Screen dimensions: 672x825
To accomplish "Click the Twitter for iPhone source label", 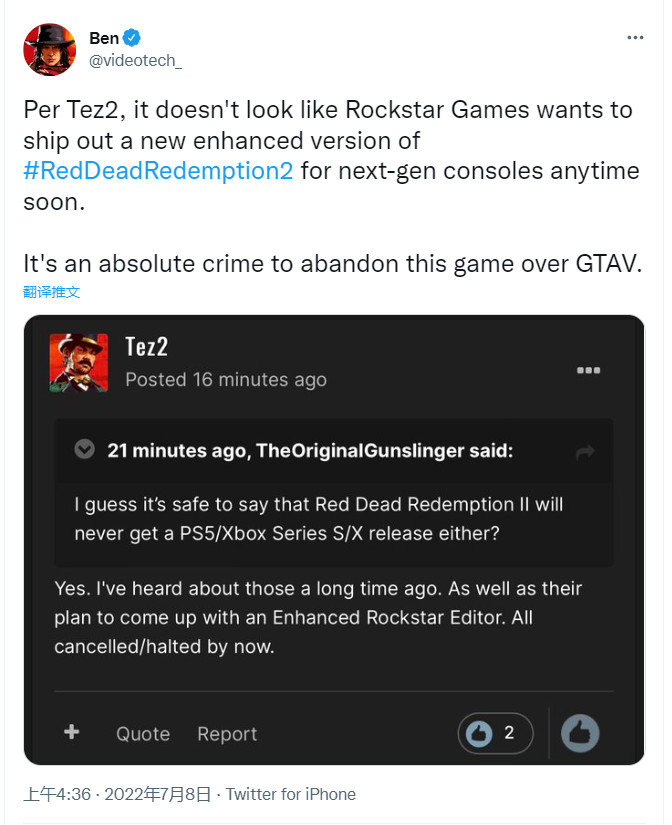I will click(x=290, y=794).
